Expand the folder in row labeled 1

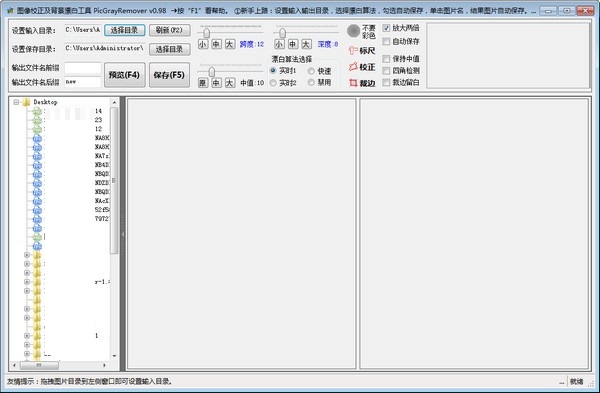(27, 336)
